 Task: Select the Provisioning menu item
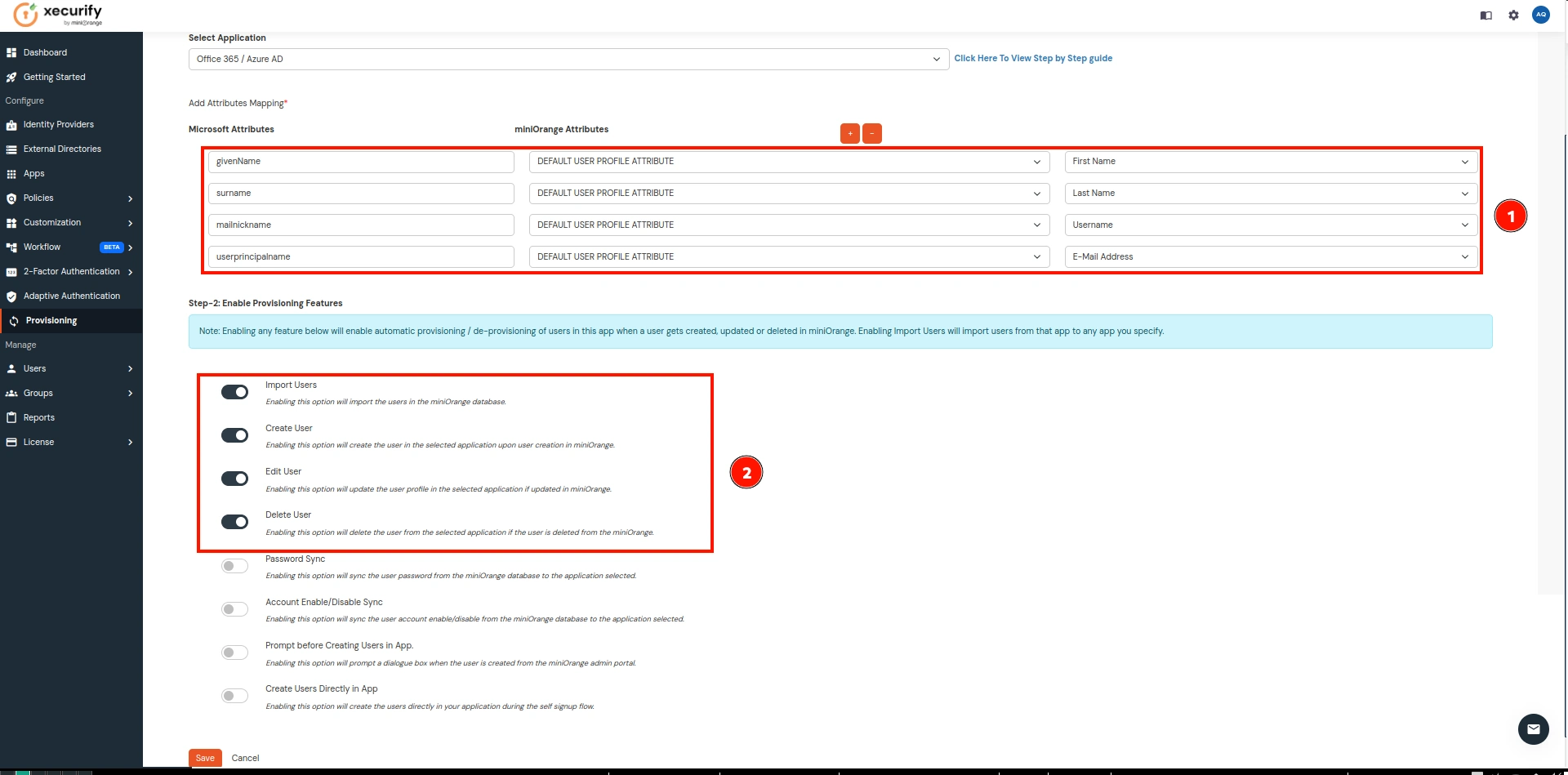tap(49, 320)
